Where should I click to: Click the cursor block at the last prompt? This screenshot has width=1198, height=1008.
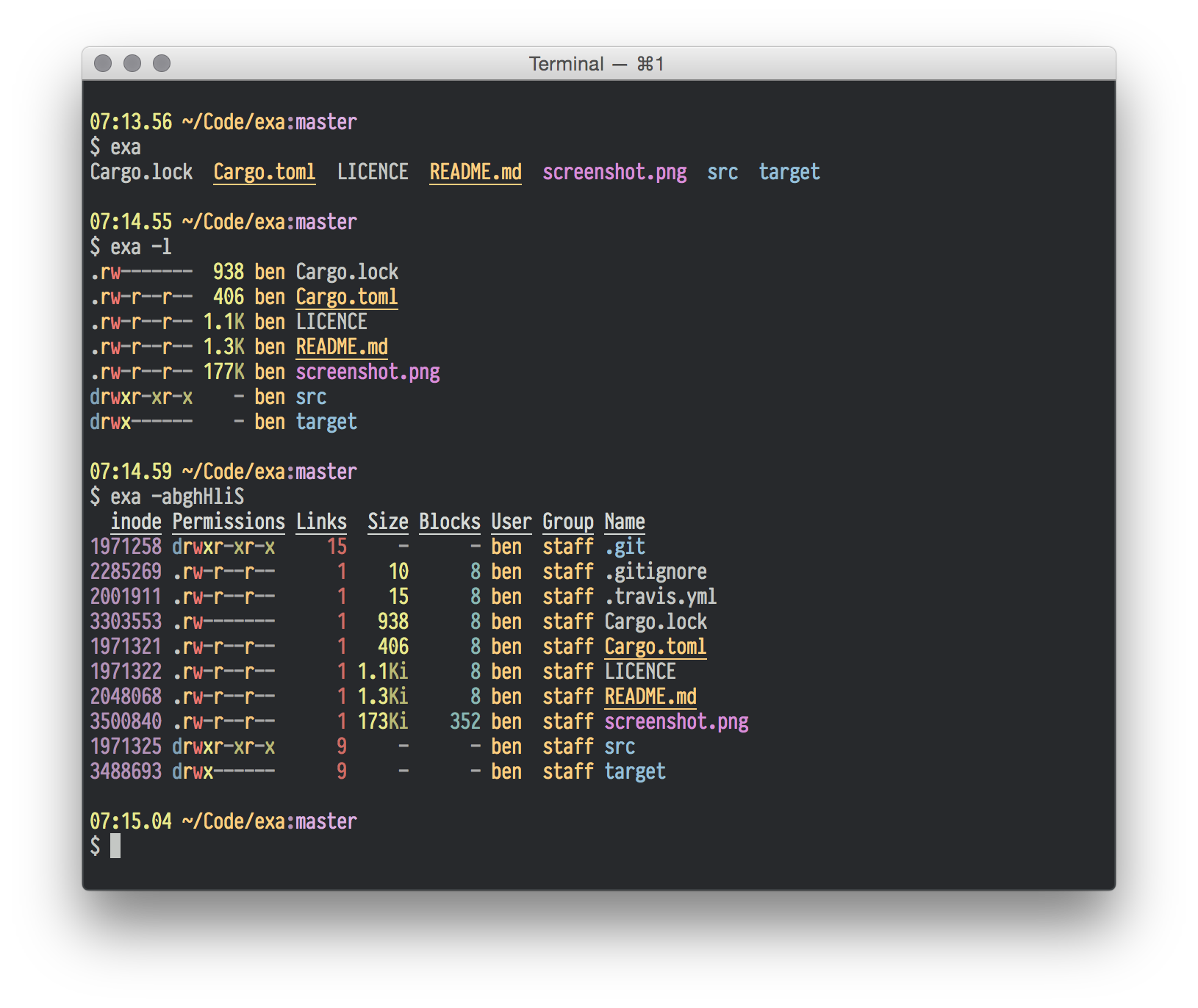tap(115, 846)
